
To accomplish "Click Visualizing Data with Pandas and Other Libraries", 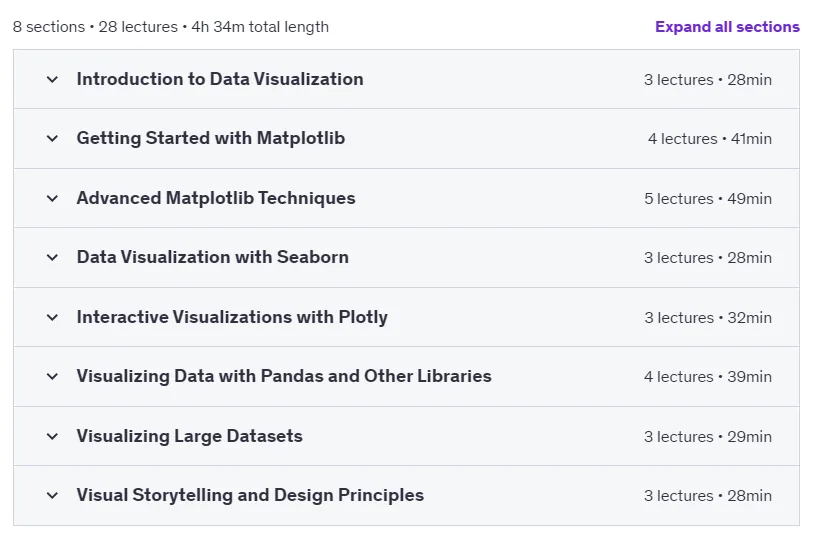I will tap(284, 376).
